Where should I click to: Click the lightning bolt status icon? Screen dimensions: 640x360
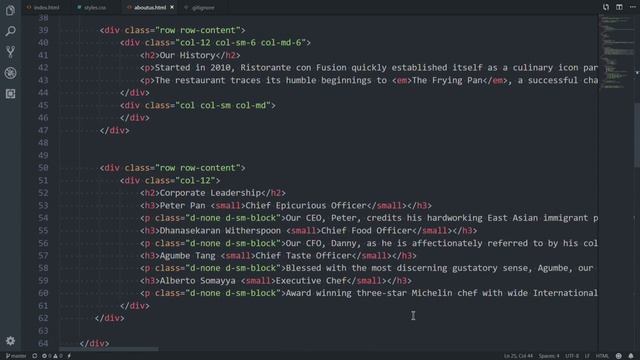point(69,356)
